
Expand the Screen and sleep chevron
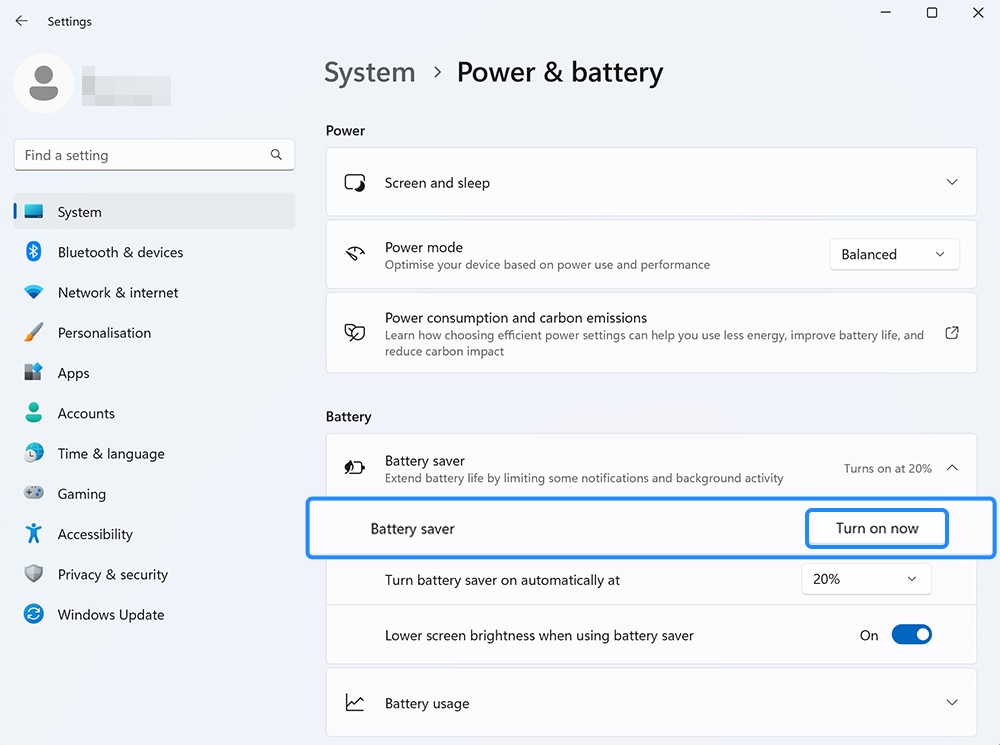click(x=952, y=182)
